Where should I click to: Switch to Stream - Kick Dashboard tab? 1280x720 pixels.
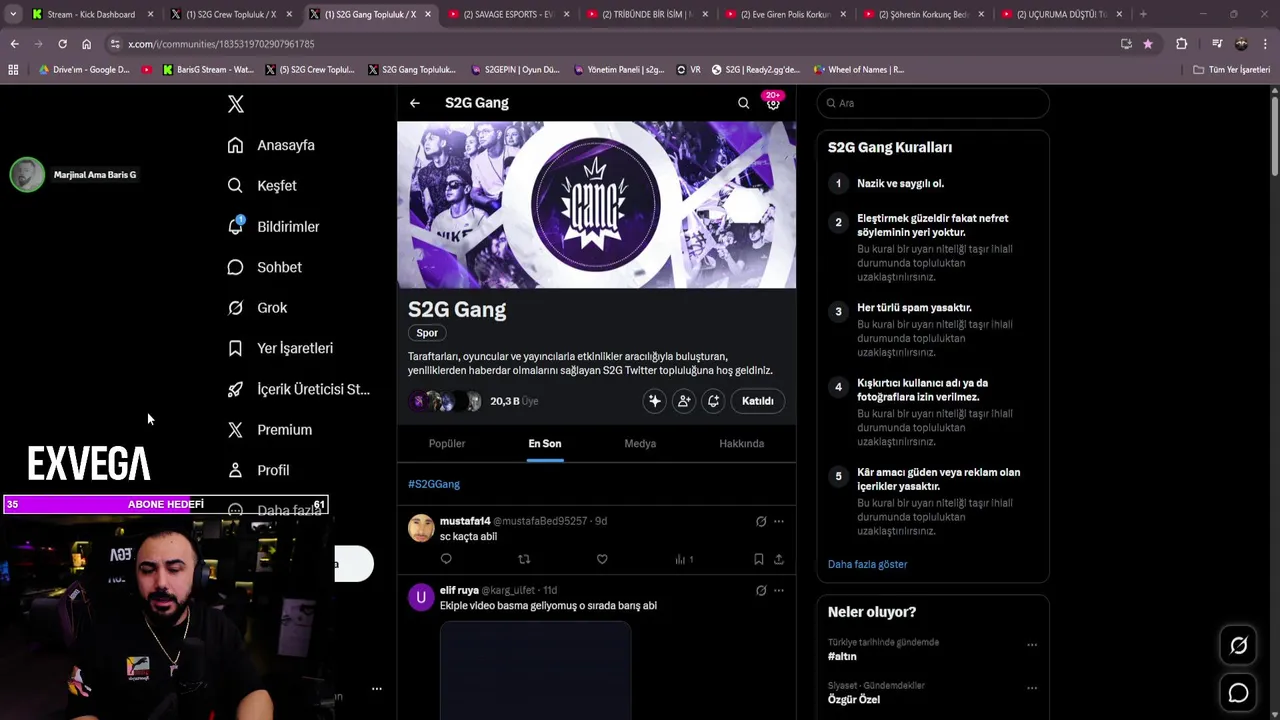(91, 14)
